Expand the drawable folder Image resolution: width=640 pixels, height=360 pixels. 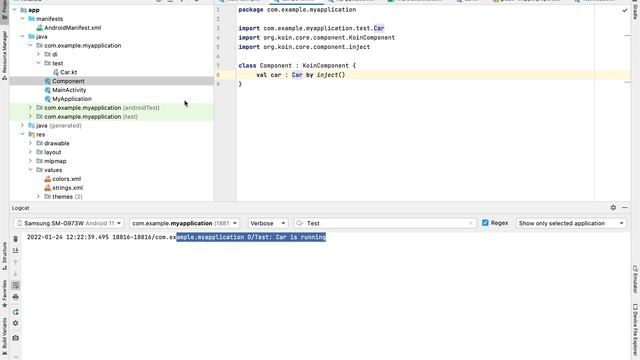[x=31, y=143]
